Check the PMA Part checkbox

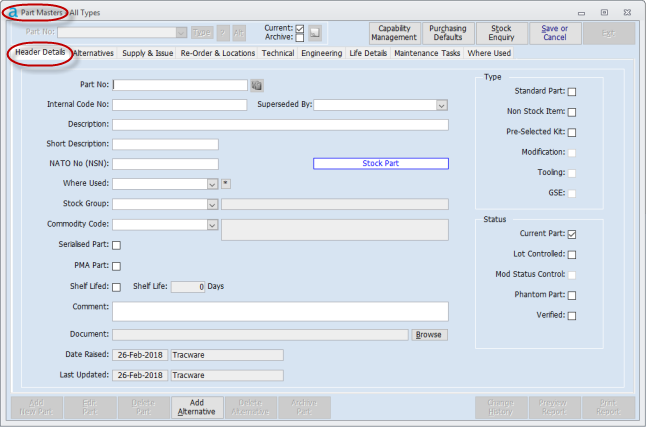pos(116,266)
